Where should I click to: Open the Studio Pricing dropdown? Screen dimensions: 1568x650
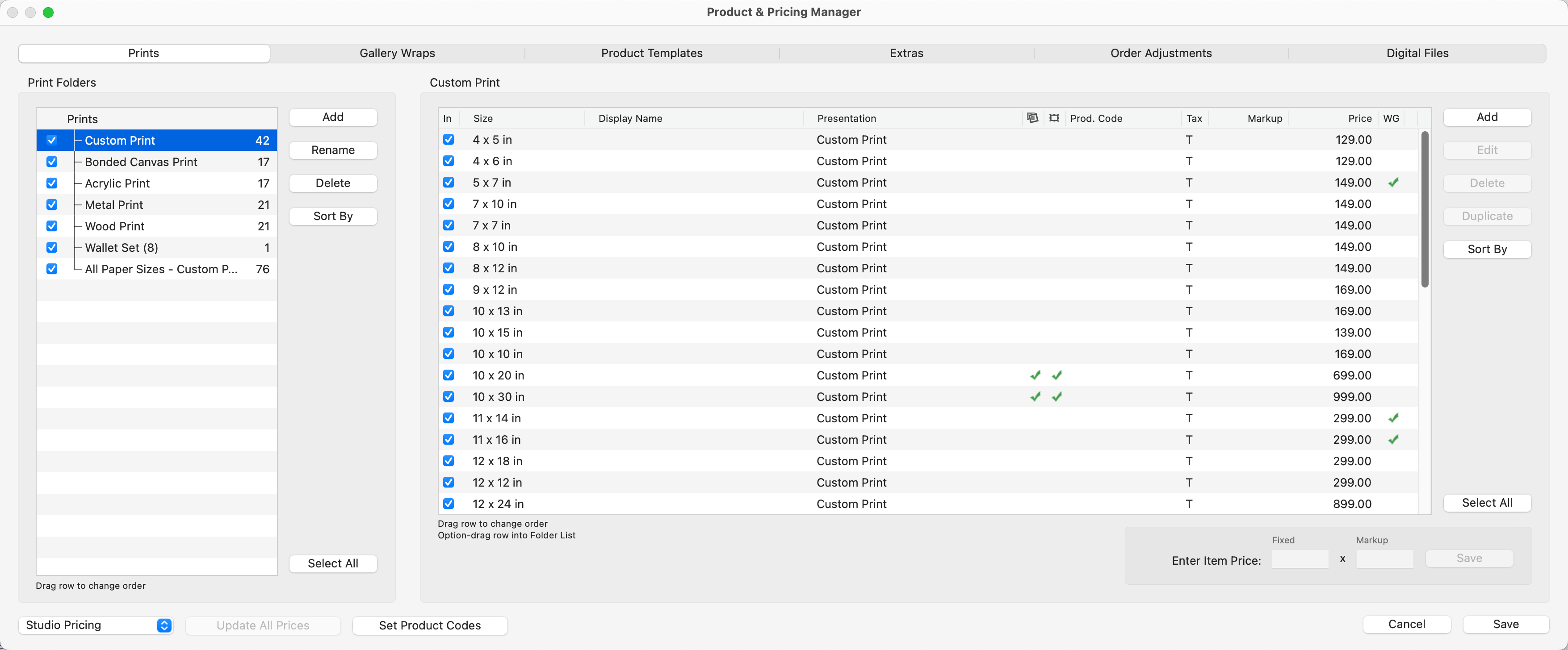pyautogui.click(x=96, y=625)
